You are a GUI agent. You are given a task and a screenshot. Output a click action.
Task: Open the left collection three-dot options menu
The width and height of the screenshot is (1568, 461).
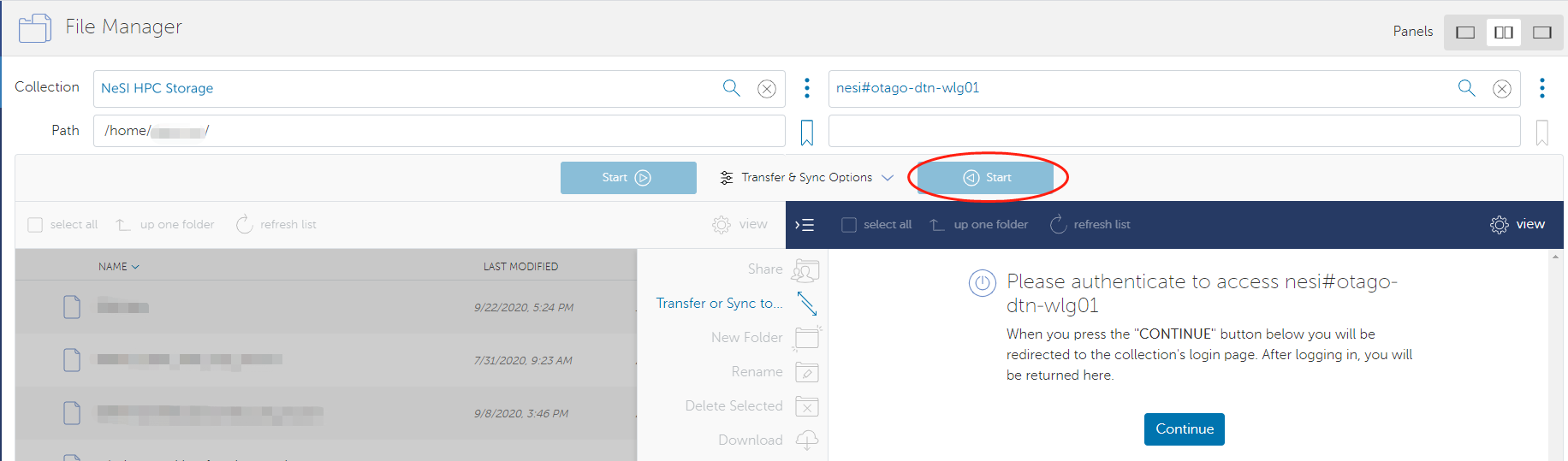806,88
